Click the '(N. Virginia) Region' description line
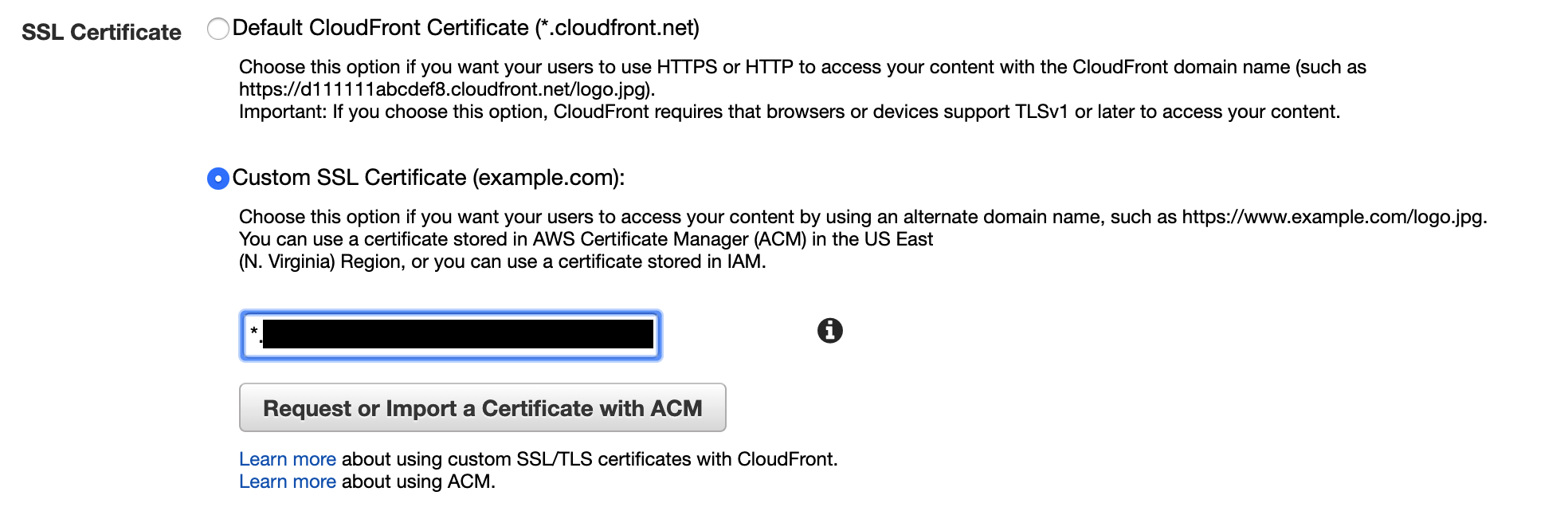The width and height of the screenshot is (1568, 515). (x=503, y=261)
